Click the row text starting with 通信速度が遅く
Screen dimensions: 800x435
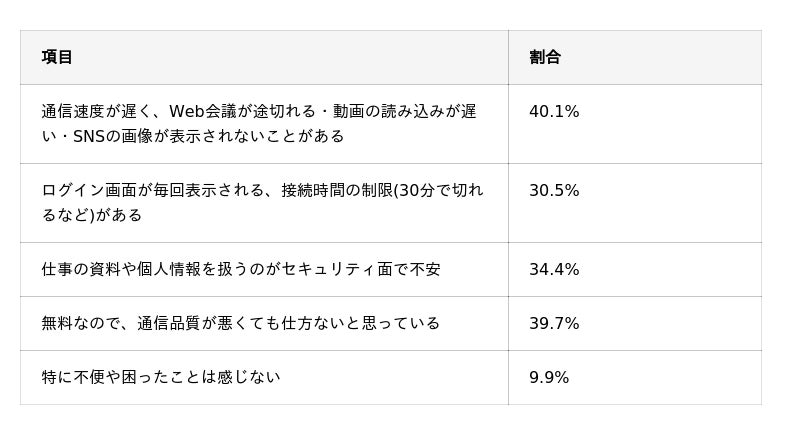tap(259, 124)
